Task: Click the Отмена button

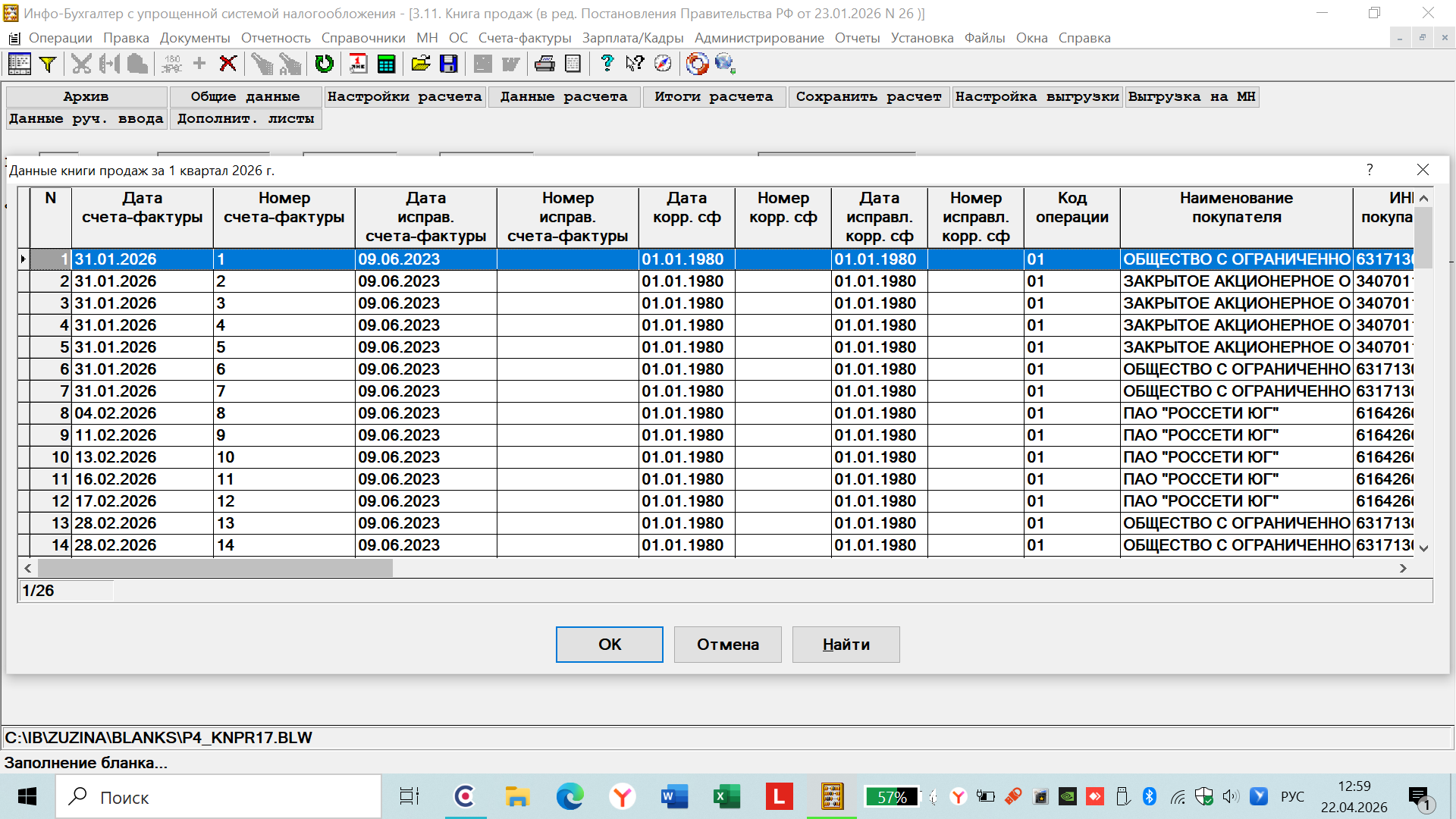Action: [x=727, y=645]
